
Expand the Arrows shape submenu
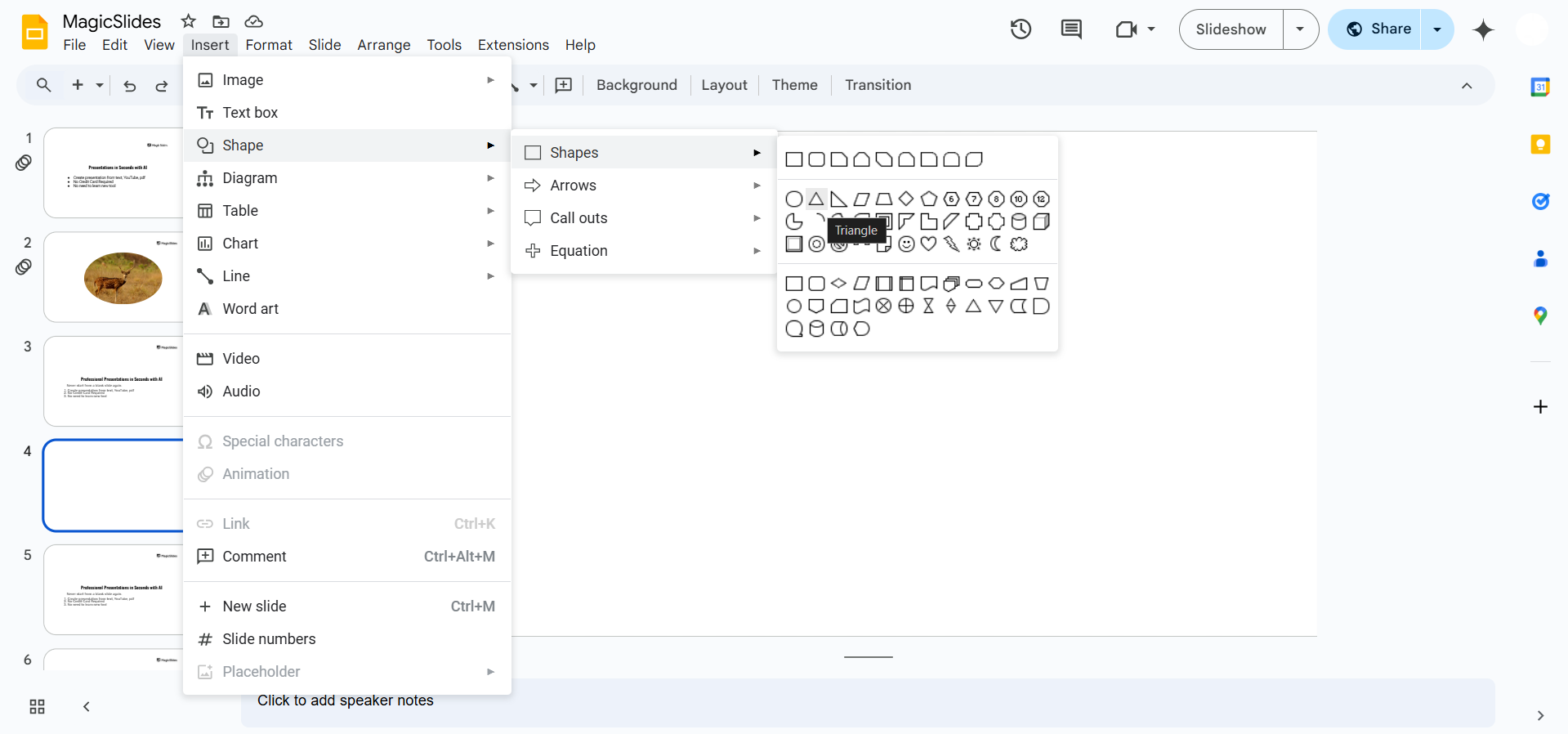(x=644, y=186)
